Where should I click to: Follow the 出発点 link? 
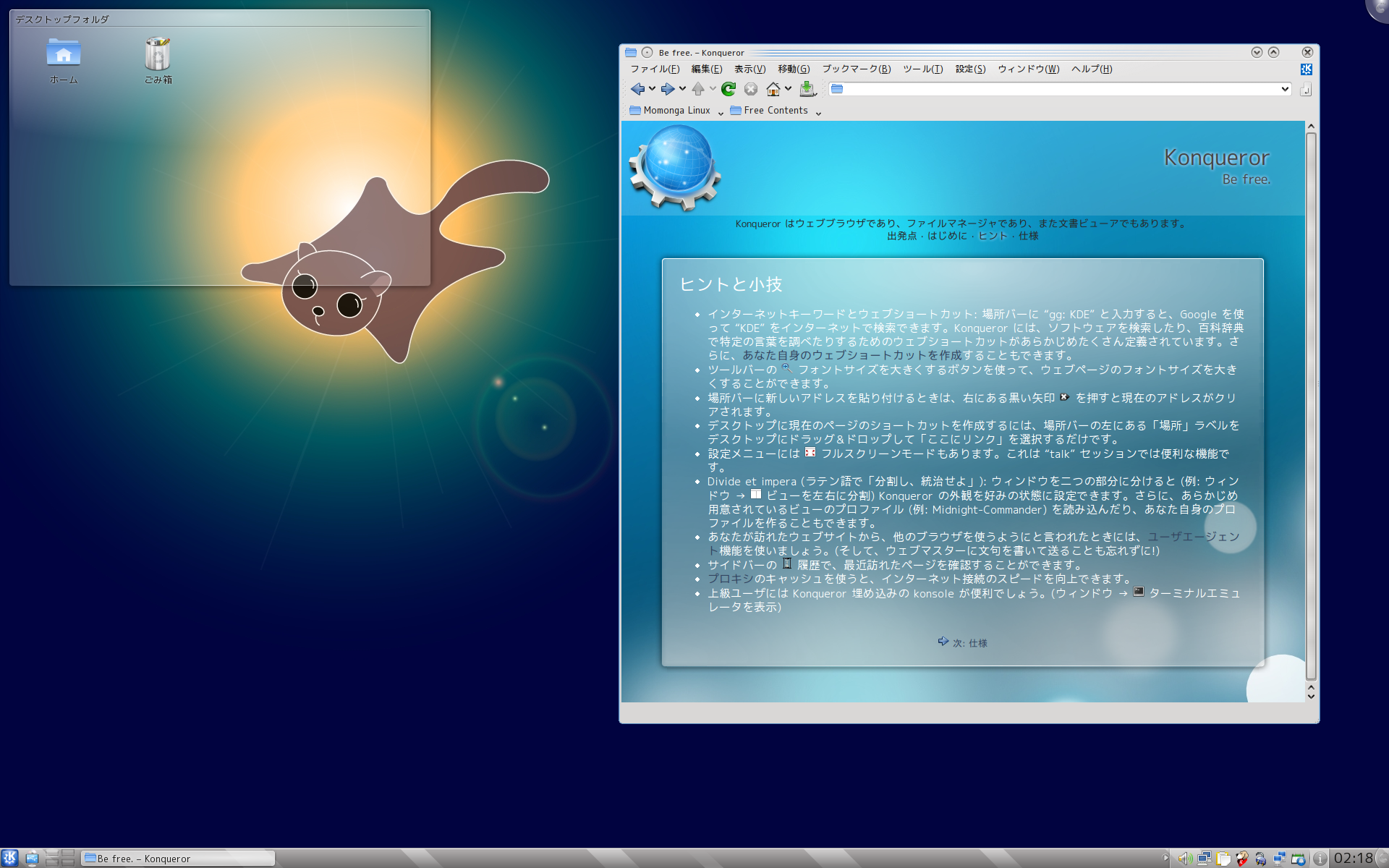(x=901, y=236)
